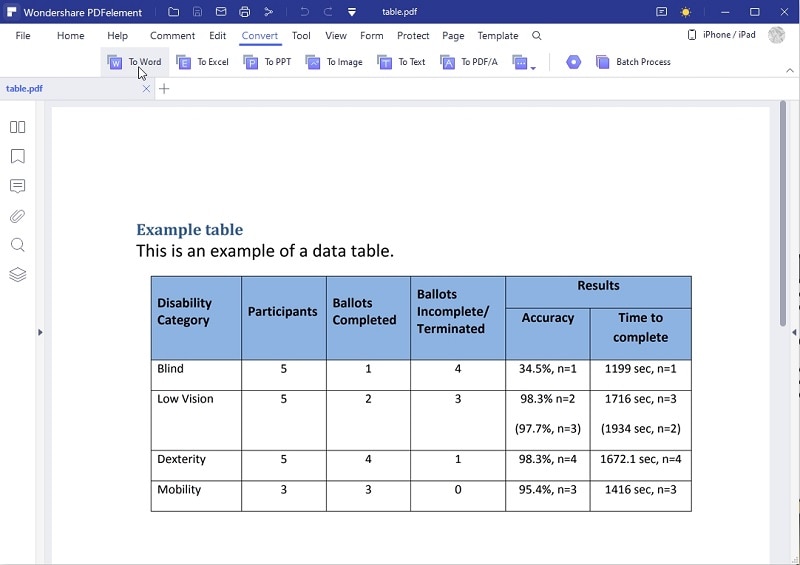Click the vertical scrollbar thumb
The width and height of the screenshot is (800, 565).
click(783, 213)
